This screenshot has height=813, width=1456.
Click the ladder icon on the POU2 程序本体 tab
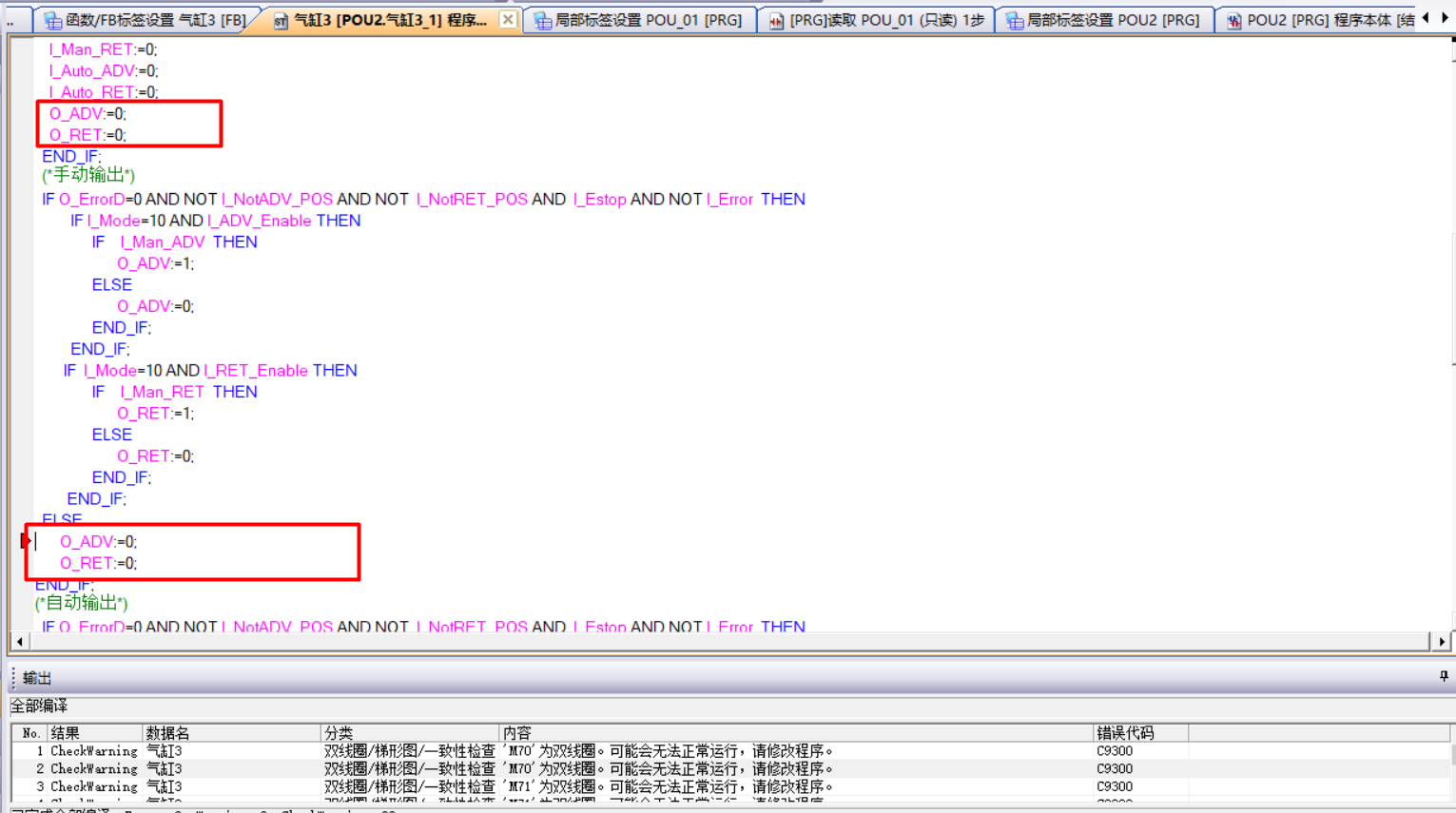[x=1233, y=20]
